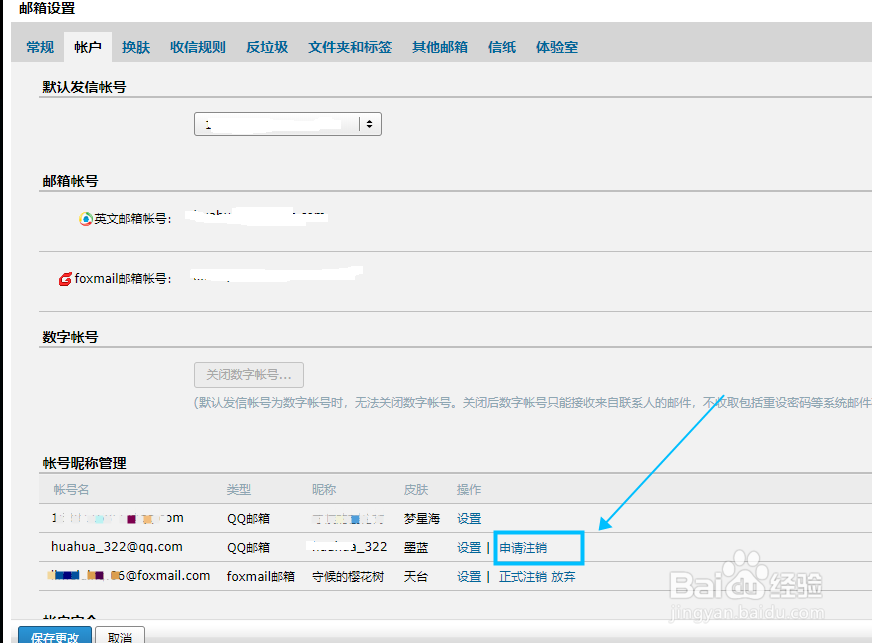This screenshot has height=643, width=872.
Task: Click the 取消 button
Action: [119, 636]
